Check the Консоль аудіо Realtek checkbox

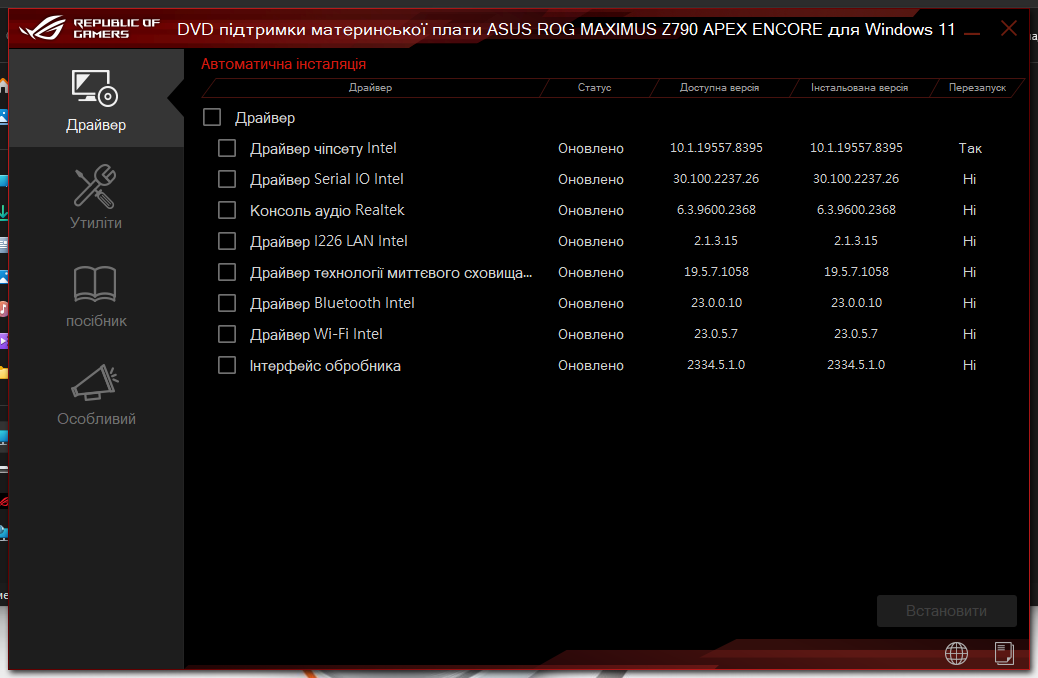point(226,210)
